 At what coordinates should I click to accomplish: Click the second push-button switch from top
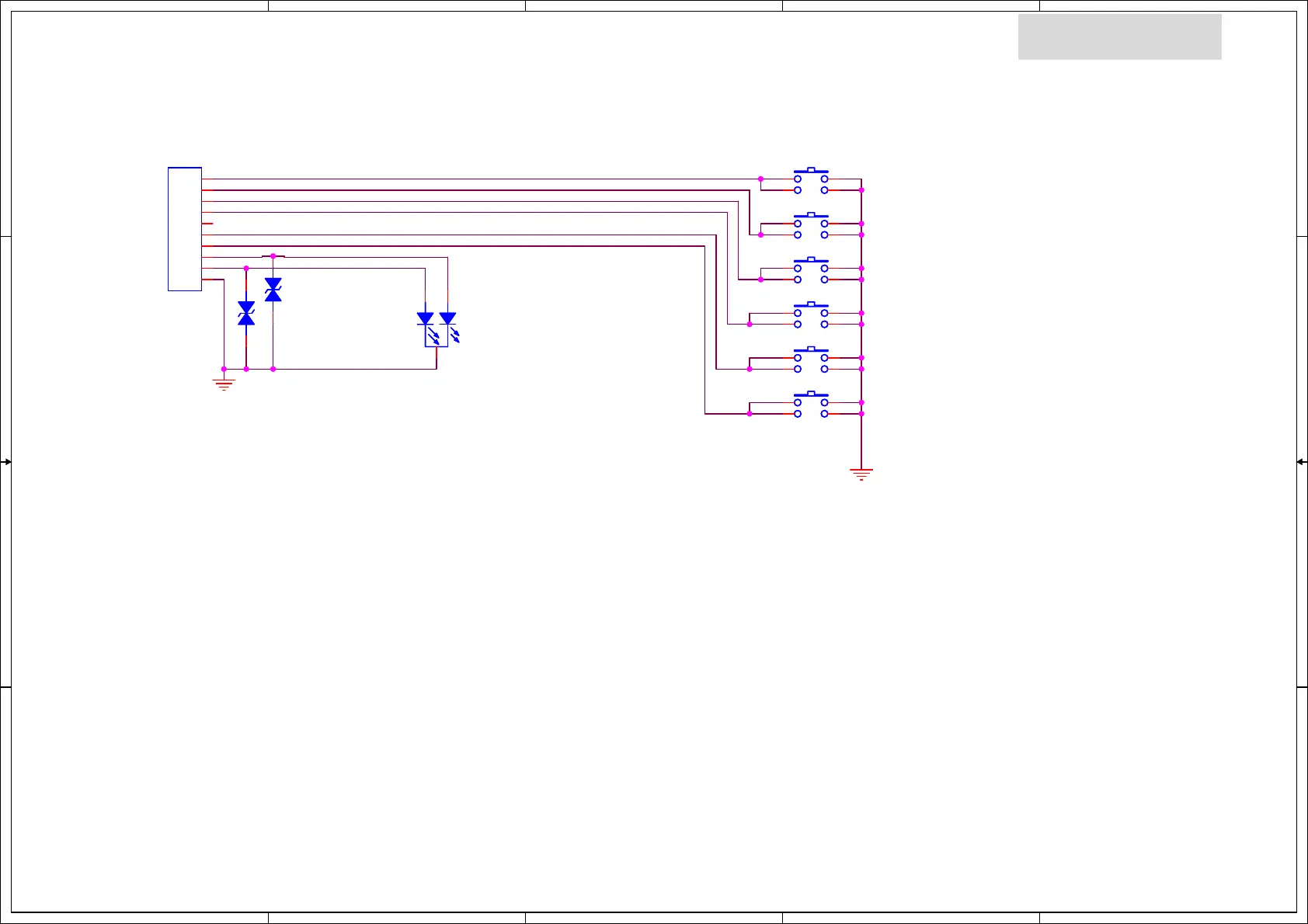coord(811,225)
